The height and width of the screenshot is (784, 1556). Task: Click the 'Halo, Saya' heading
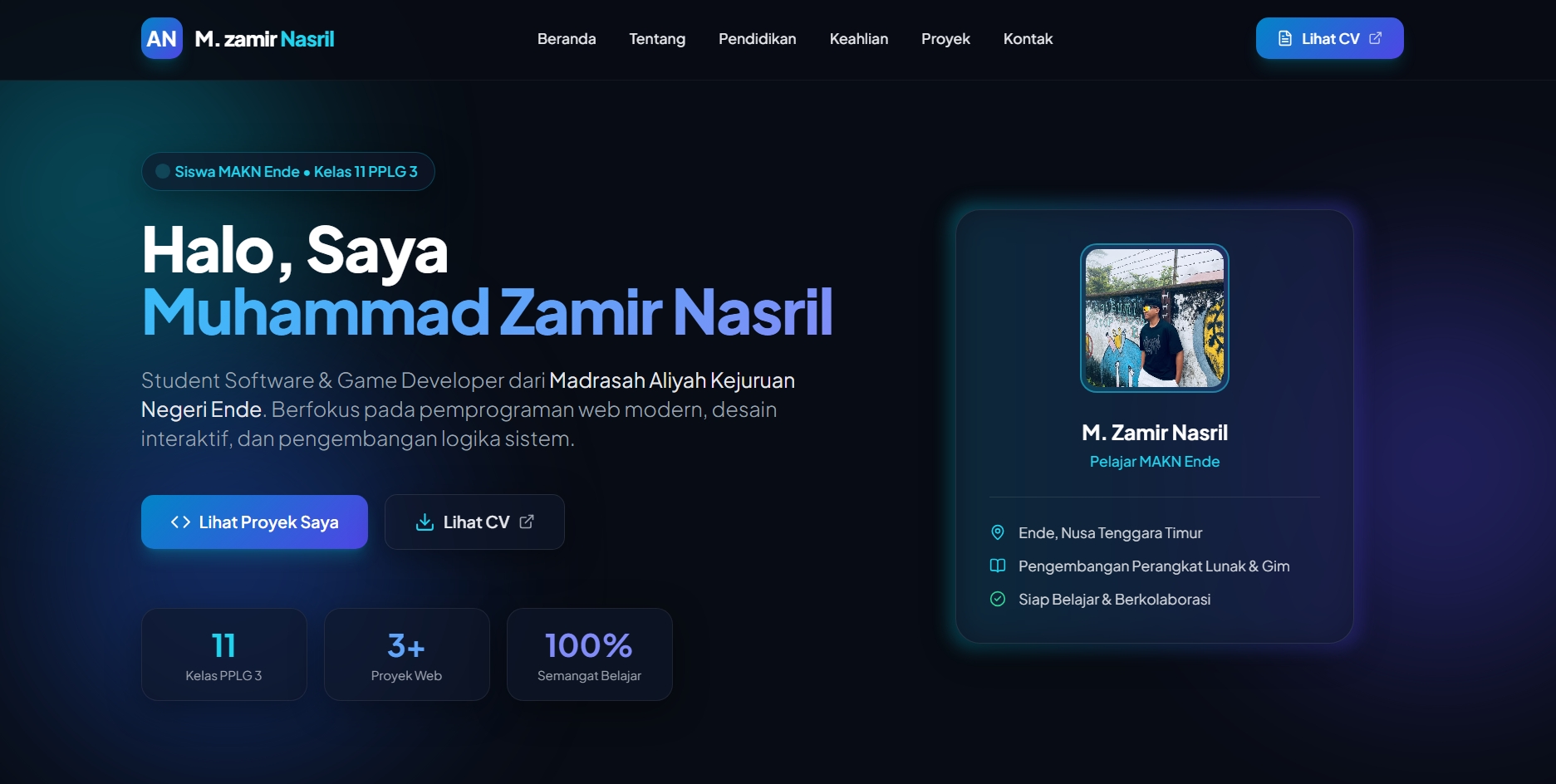click(295, 251)
